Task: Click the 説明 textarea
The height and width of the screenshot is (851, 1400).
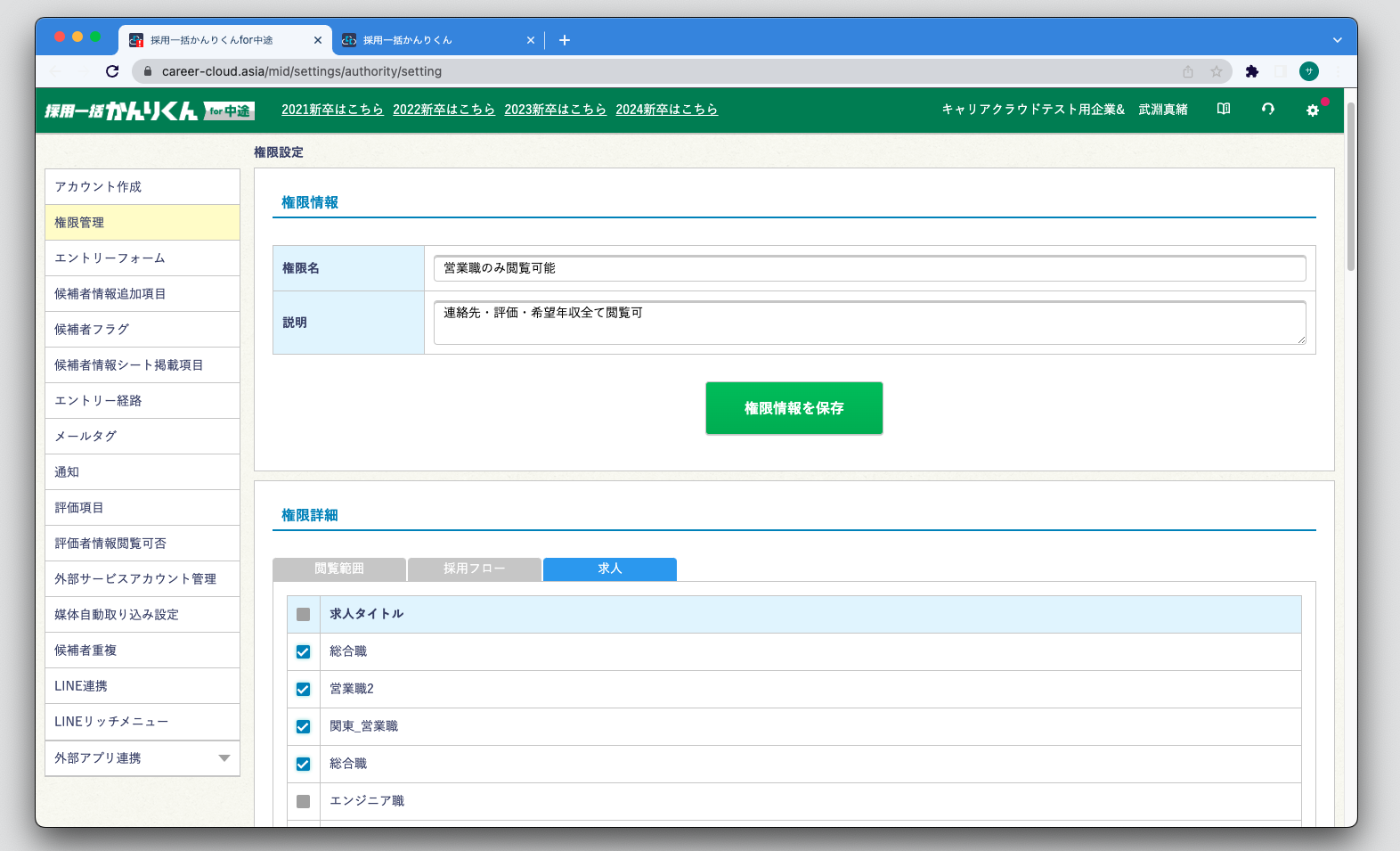Action: [870, 323]
